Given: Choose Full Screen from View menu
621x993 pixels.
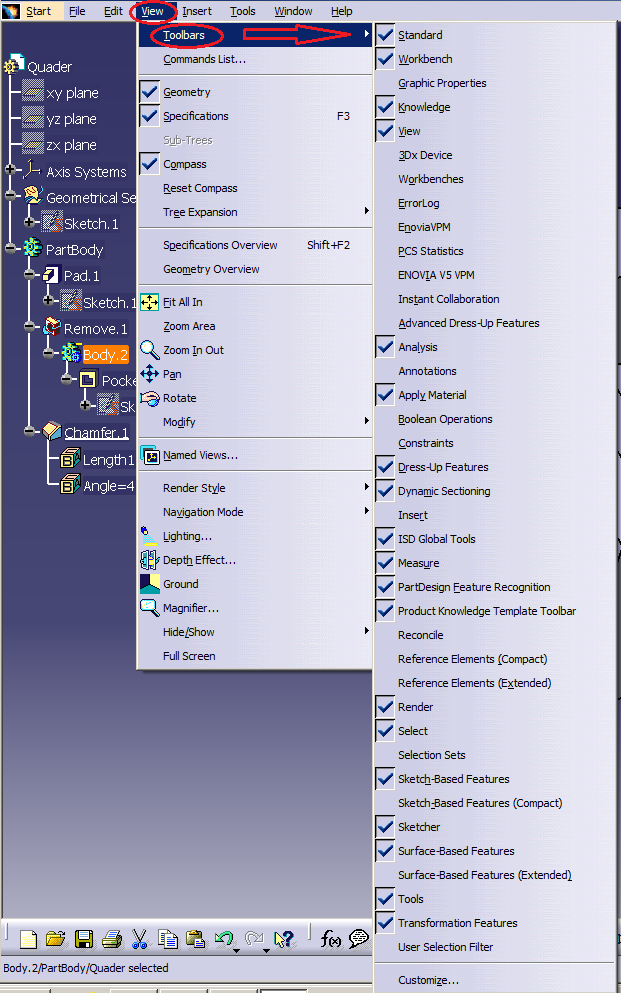Looking at the screenshot, I should coord(189,656).
